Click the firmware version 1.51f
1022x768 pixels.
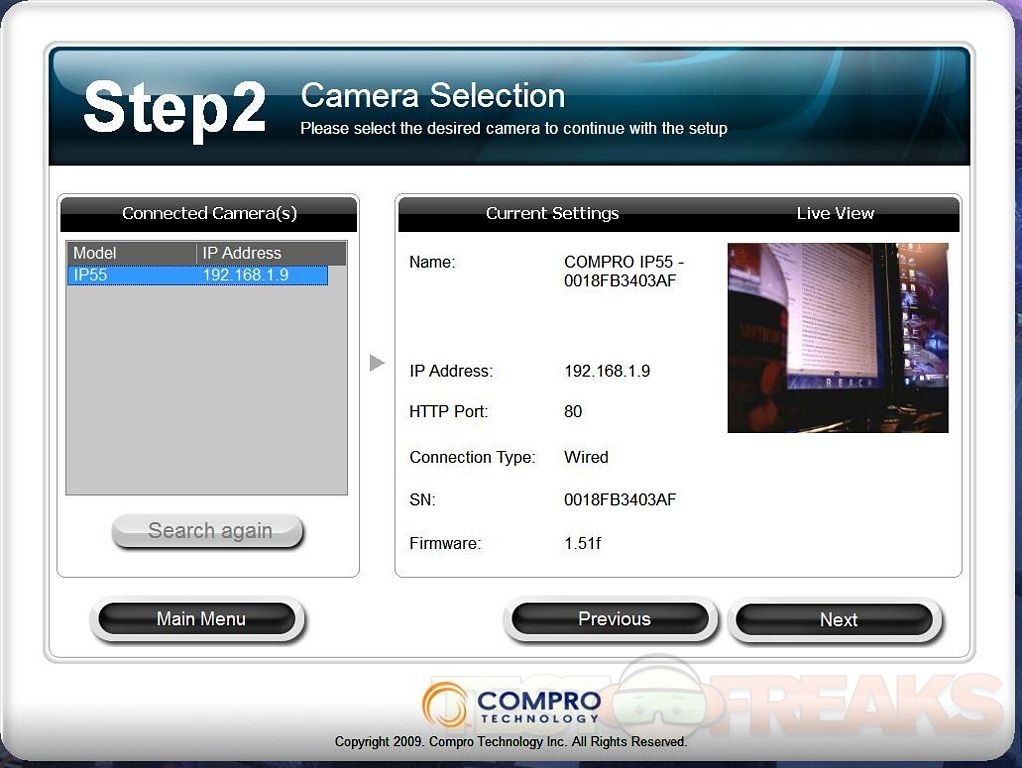[582, 544]
